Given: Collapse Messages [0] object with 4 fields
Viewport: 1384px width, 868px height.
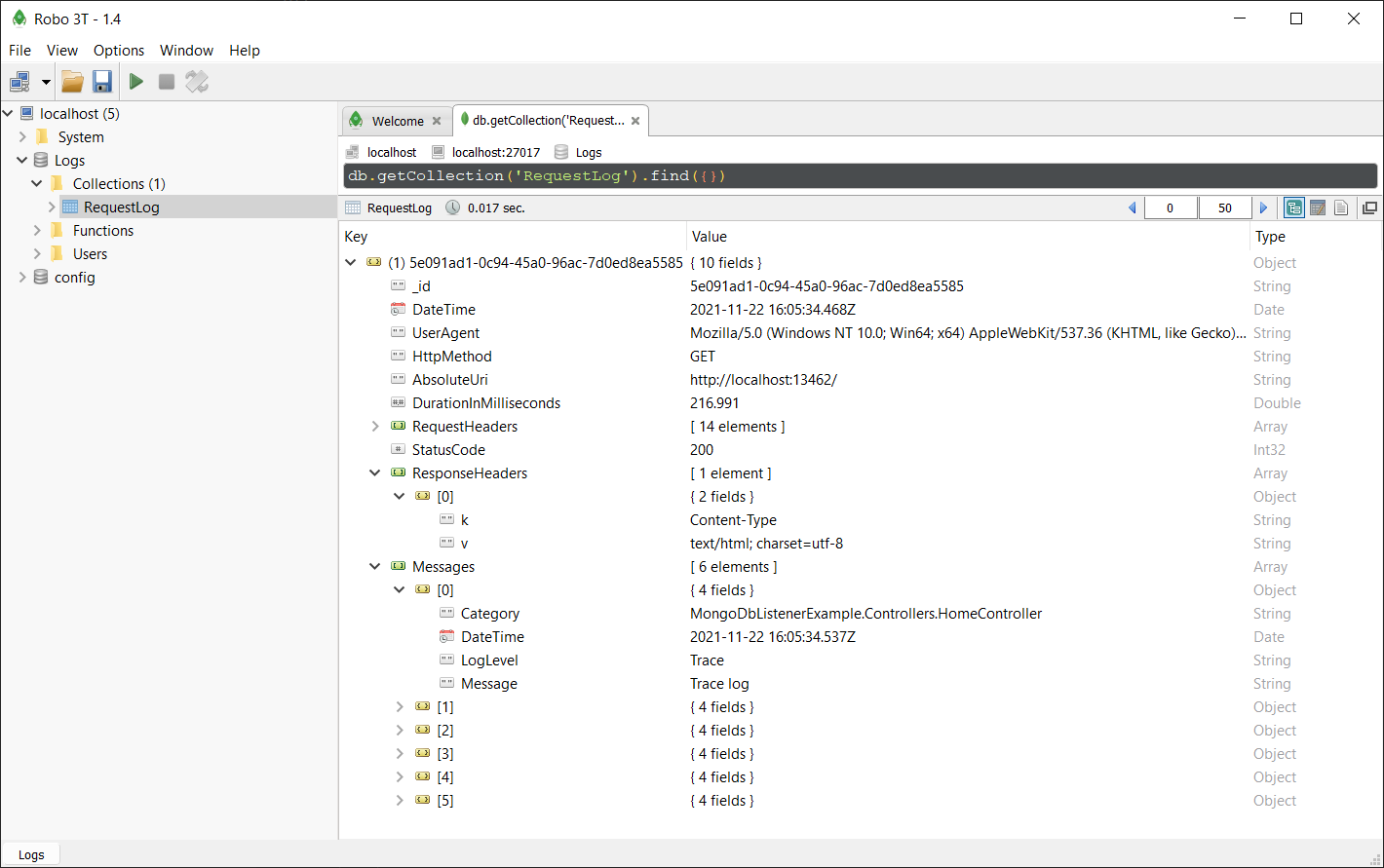Looking at the screenshot, I should [400, 589].
